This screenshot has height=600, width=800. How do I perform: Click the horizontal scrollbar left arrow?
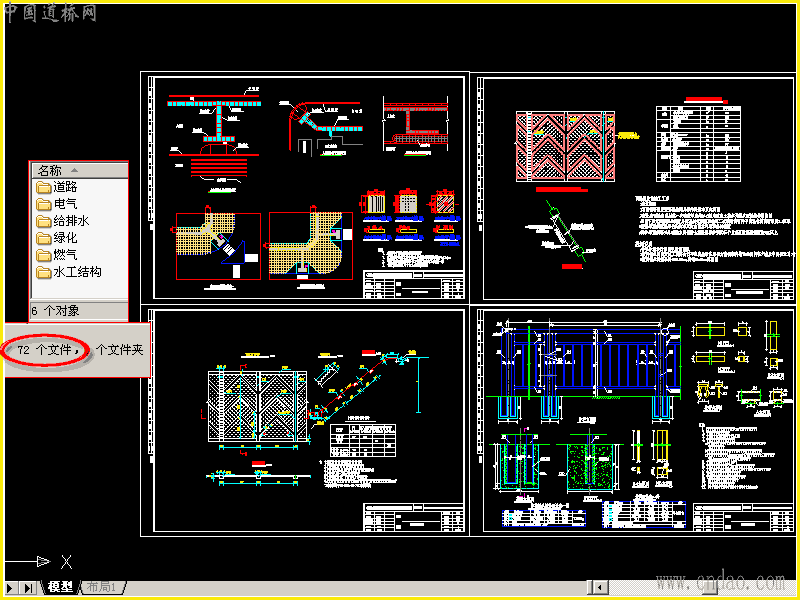601,587
